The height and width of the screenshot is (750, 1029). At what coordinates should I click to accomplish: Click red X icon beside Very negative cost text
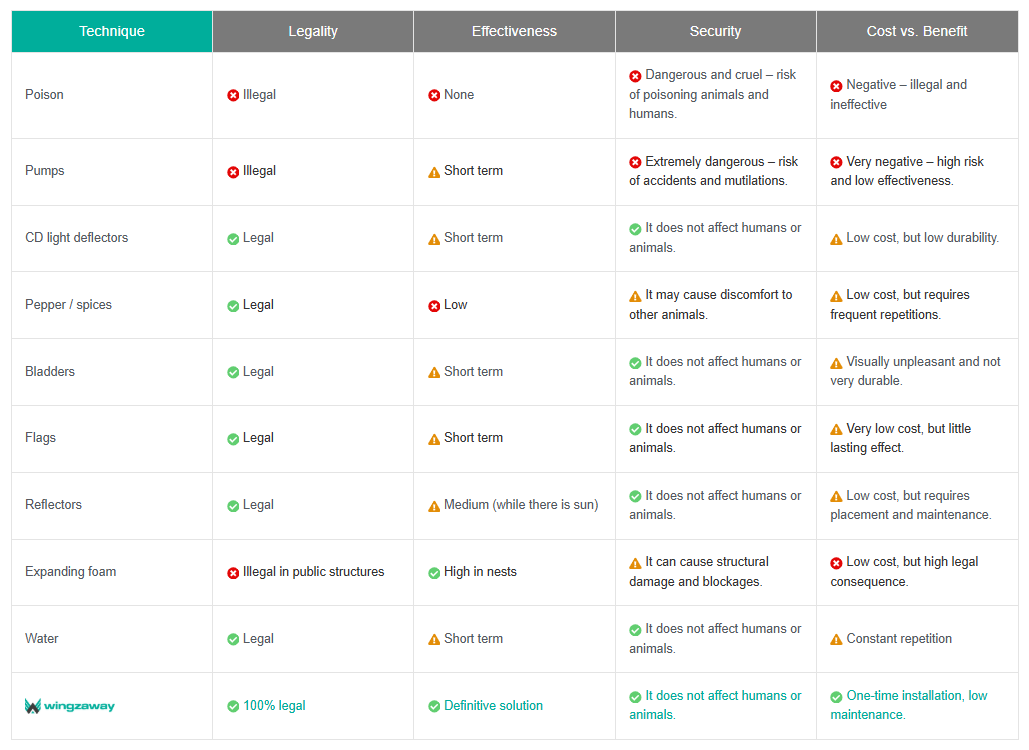(x=836, y=162)
